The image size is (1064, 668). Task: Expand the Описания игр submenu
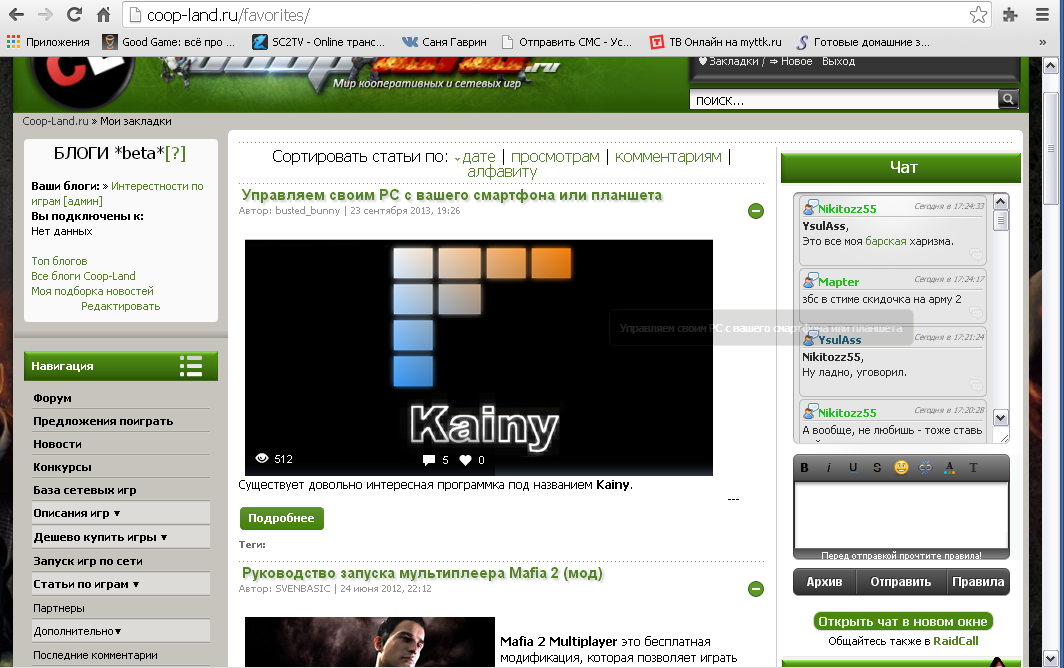[x=121, y=513]
